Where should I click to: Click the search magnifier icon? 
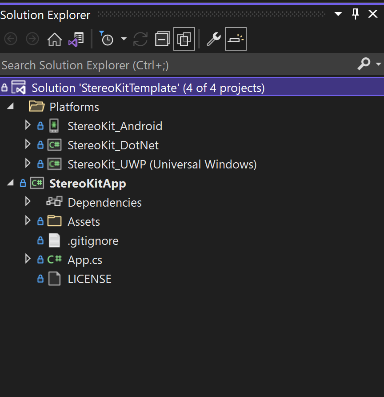(x=364, y=63)
